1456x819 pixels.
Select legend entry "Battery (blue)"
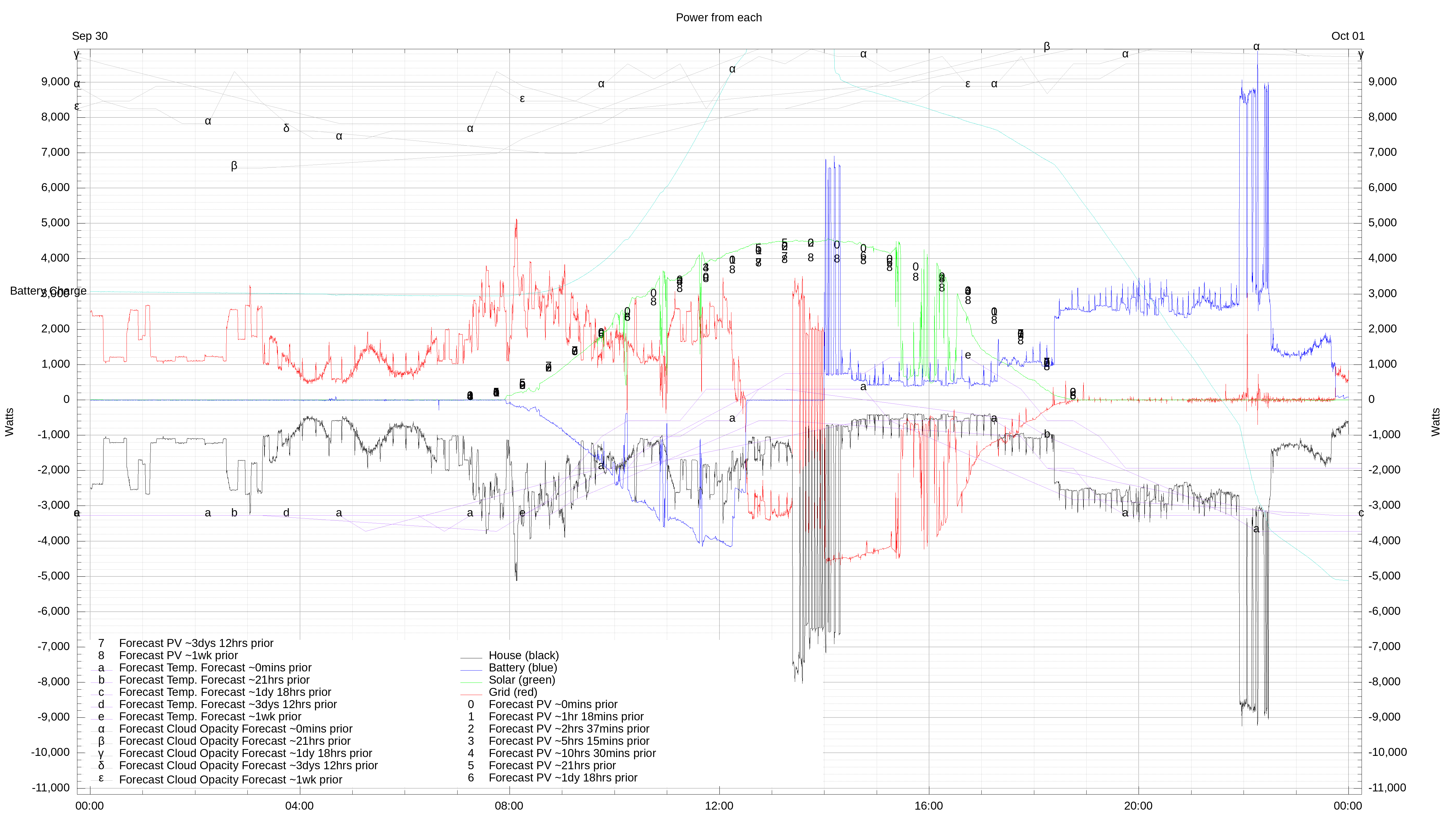click(523, 668)
